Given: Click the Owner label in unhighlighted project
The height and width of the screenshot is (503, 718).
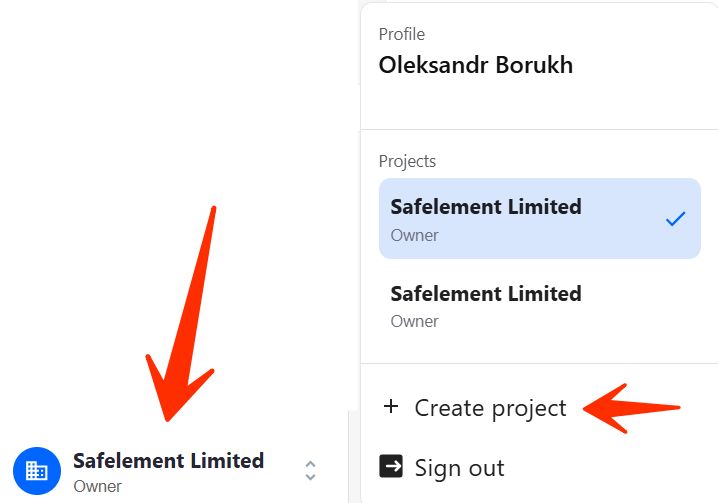Looking at the screenshot, I should pyautogui.click(x=414, y=321).
